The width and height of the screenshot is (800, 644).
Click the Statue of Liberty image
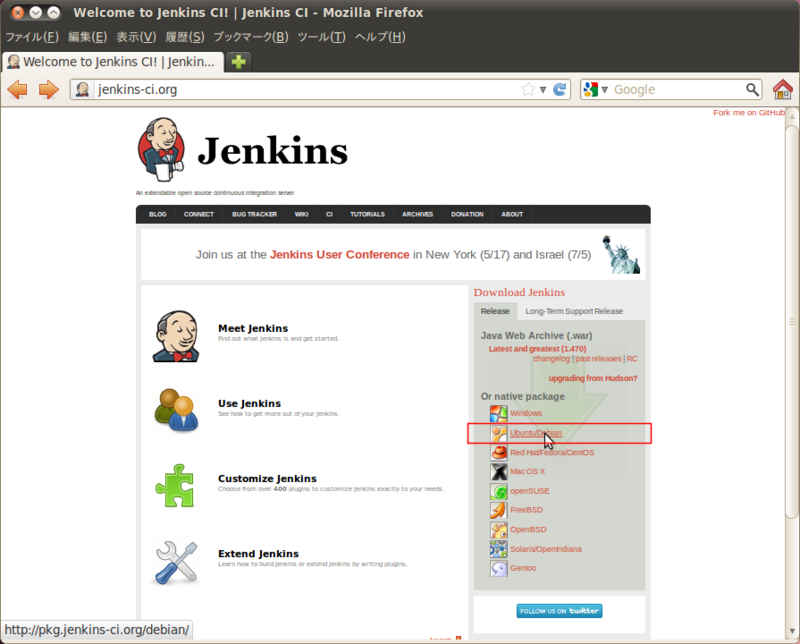[x=620, y=255]
